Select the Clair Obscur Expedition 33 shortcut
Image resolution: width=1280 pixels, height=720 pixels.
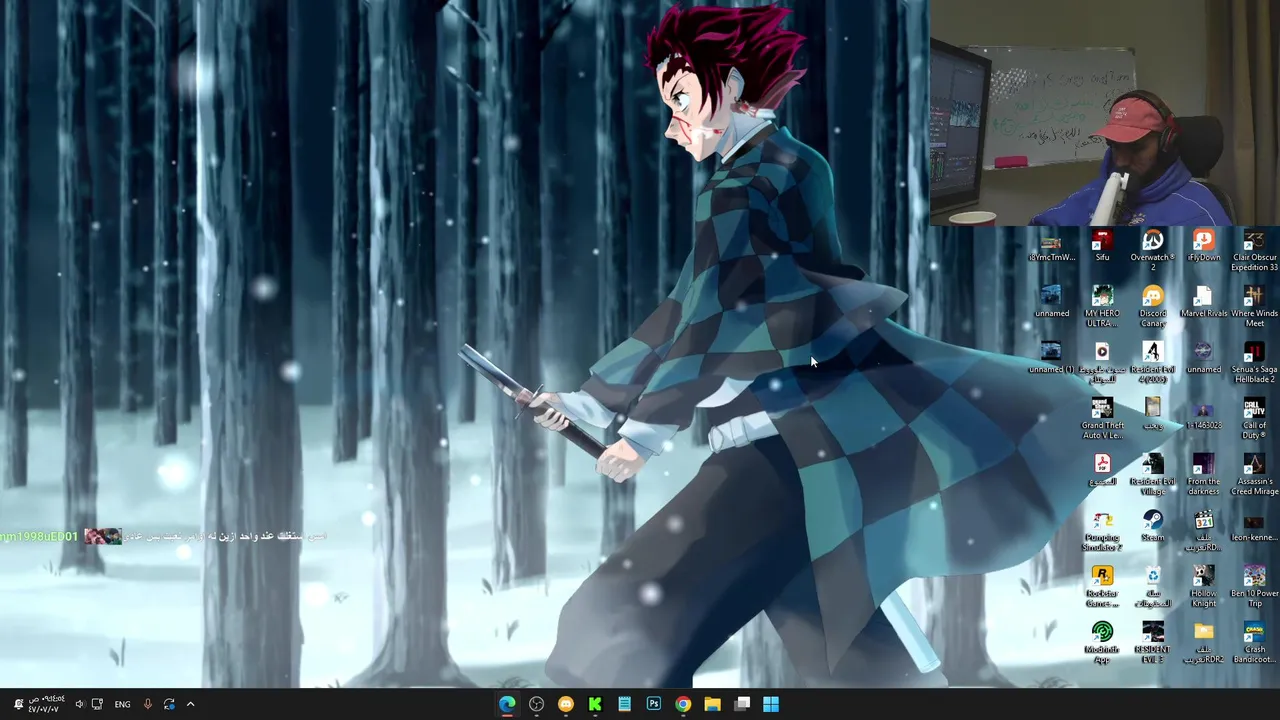(1254, 251)
